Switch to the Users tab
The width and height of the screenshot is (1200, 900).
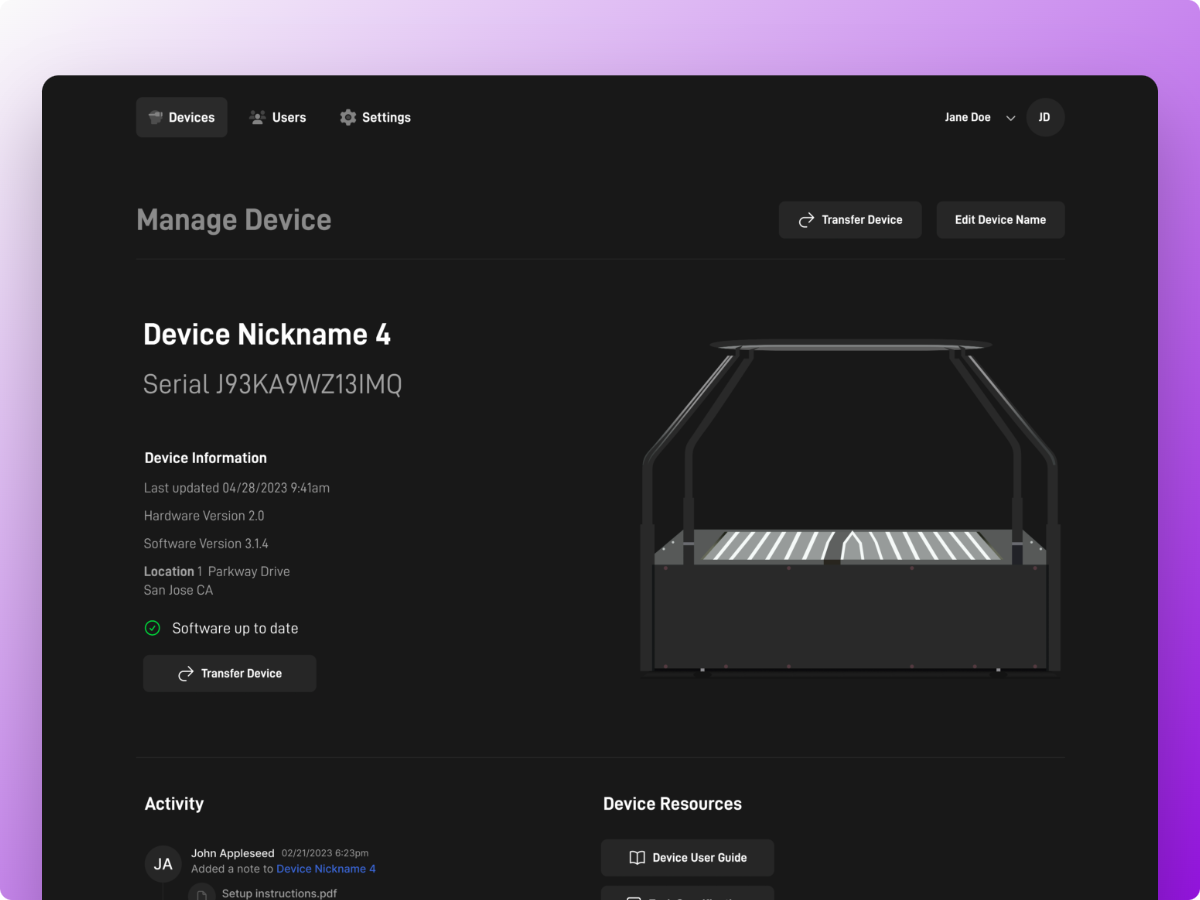[x=278, y=117]
